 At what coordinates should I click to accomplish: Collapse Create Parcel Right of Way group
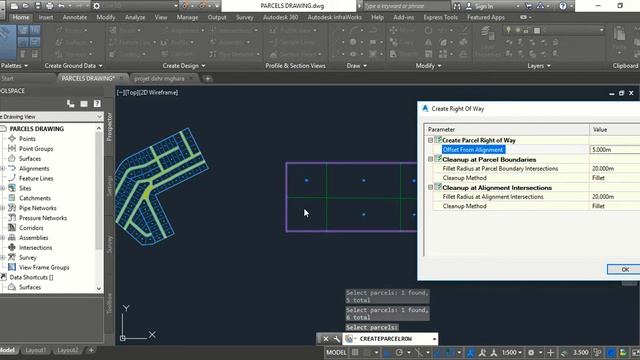(x=430, y=140)
